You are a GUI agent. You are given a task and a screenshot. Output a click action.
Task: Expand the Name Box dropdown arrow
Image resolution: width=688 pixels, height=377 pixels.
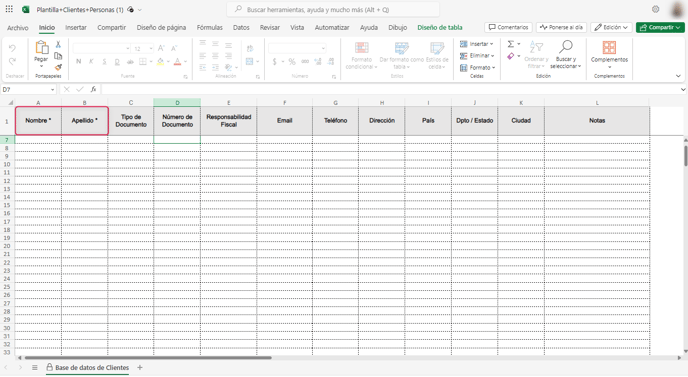[x=53, y=90]
